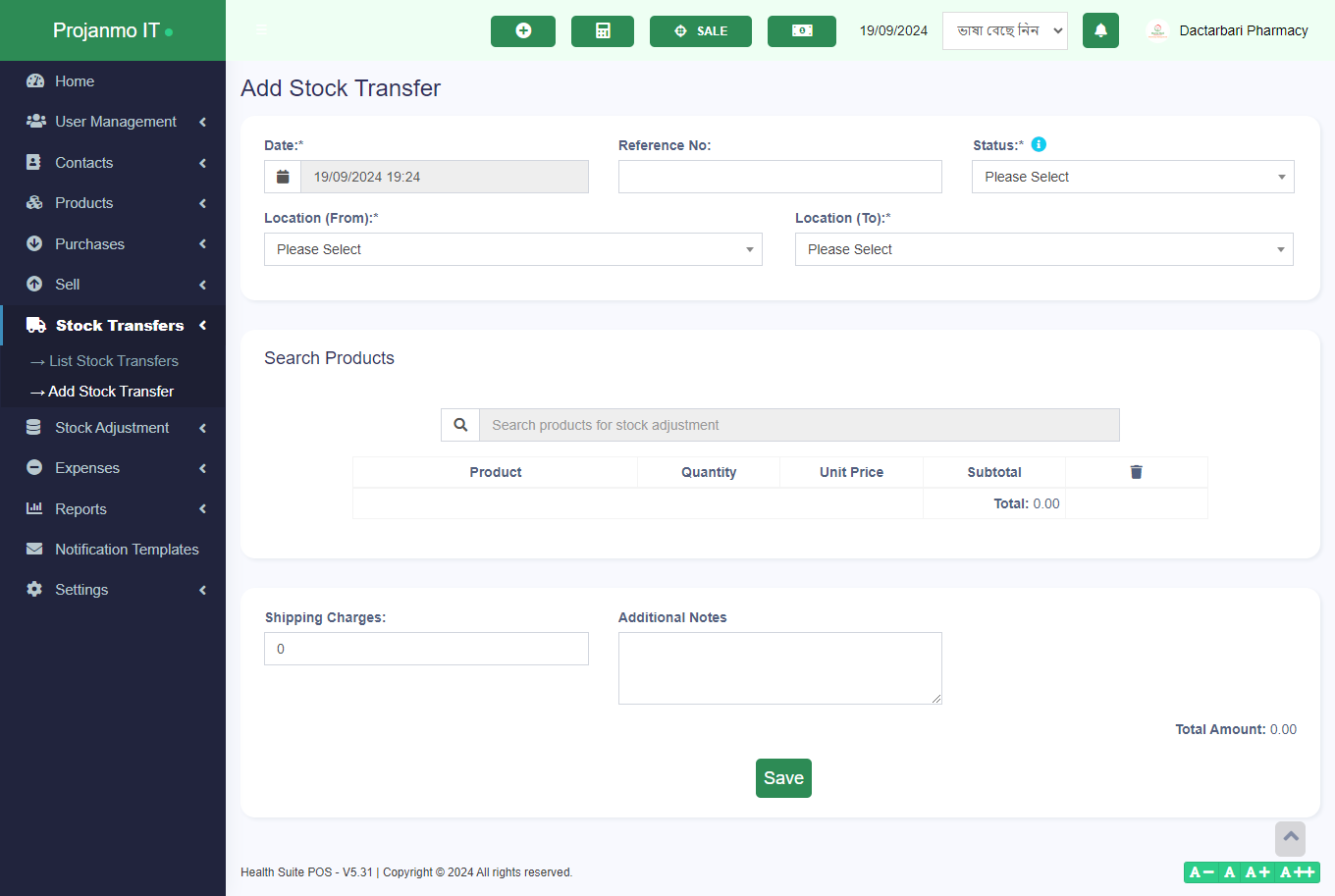Click the calendar icon in the Date field
Image resolution: width=1335 pixels, height=896 pixels.
pyautogui.click(x=283, y=177)
